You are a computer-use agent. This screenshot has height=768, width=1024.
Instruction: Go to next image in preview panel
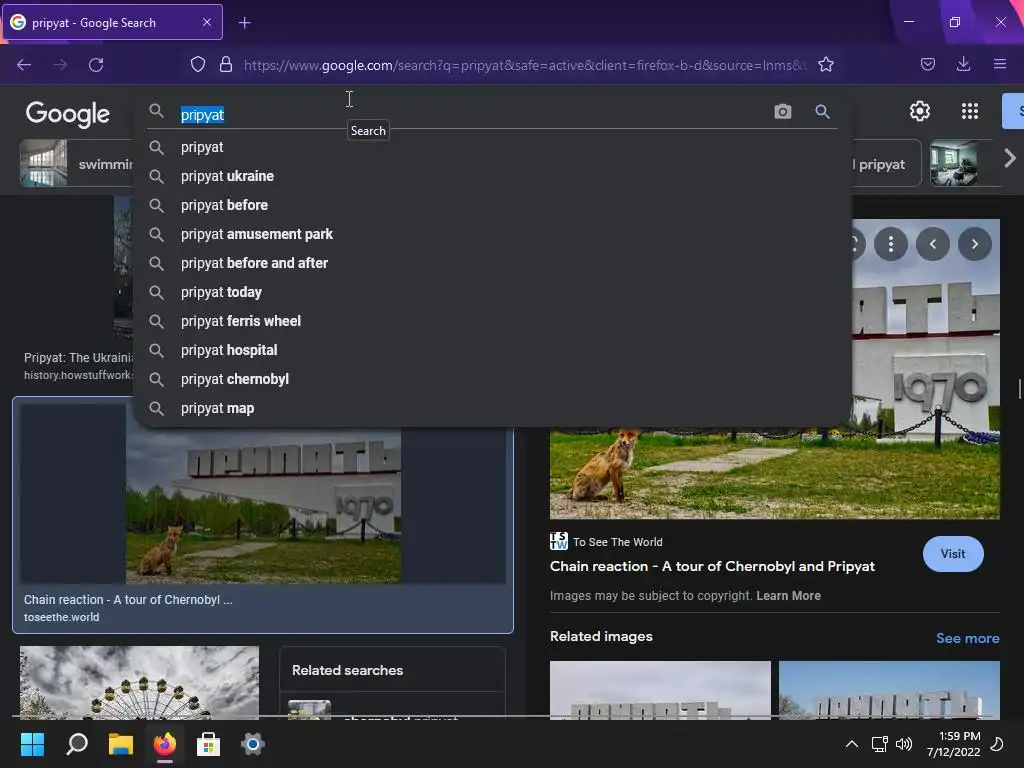[974, 244]
